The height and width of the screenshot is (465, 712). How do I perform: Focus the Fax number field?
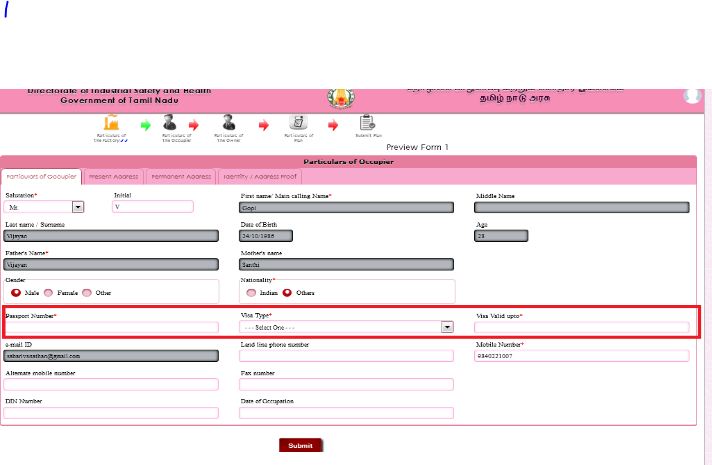coord(346,384)
